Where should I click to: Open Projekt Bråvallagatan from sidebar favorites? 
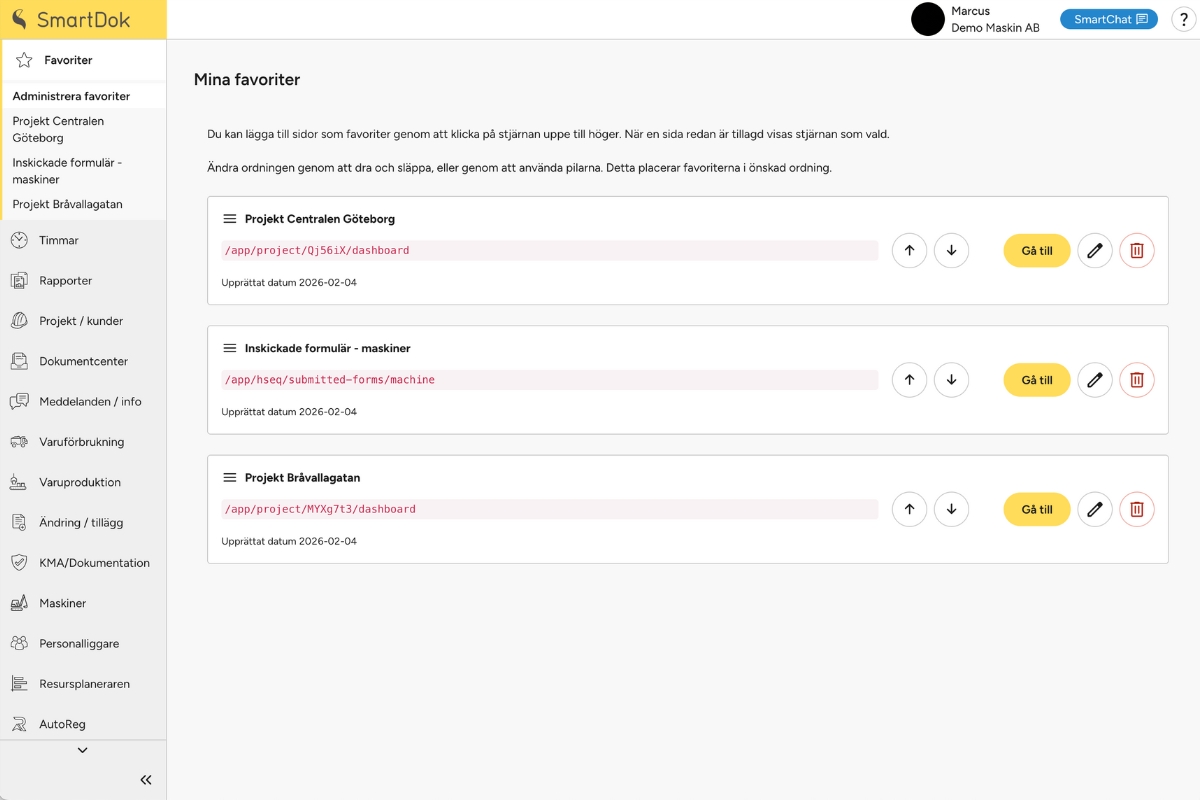(67, 204)
